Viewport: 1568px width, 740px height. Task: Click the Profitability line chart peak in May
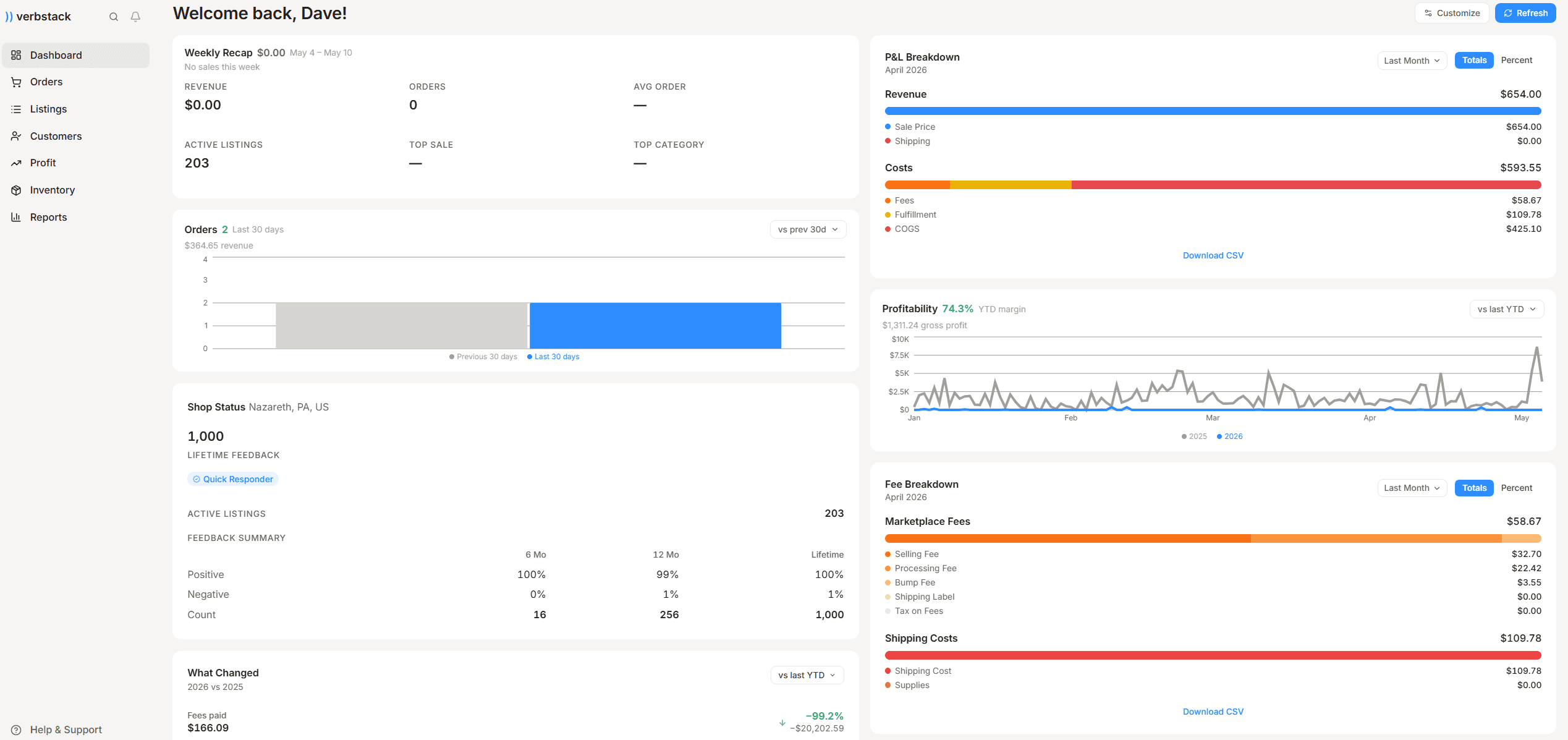[1536, 349]
